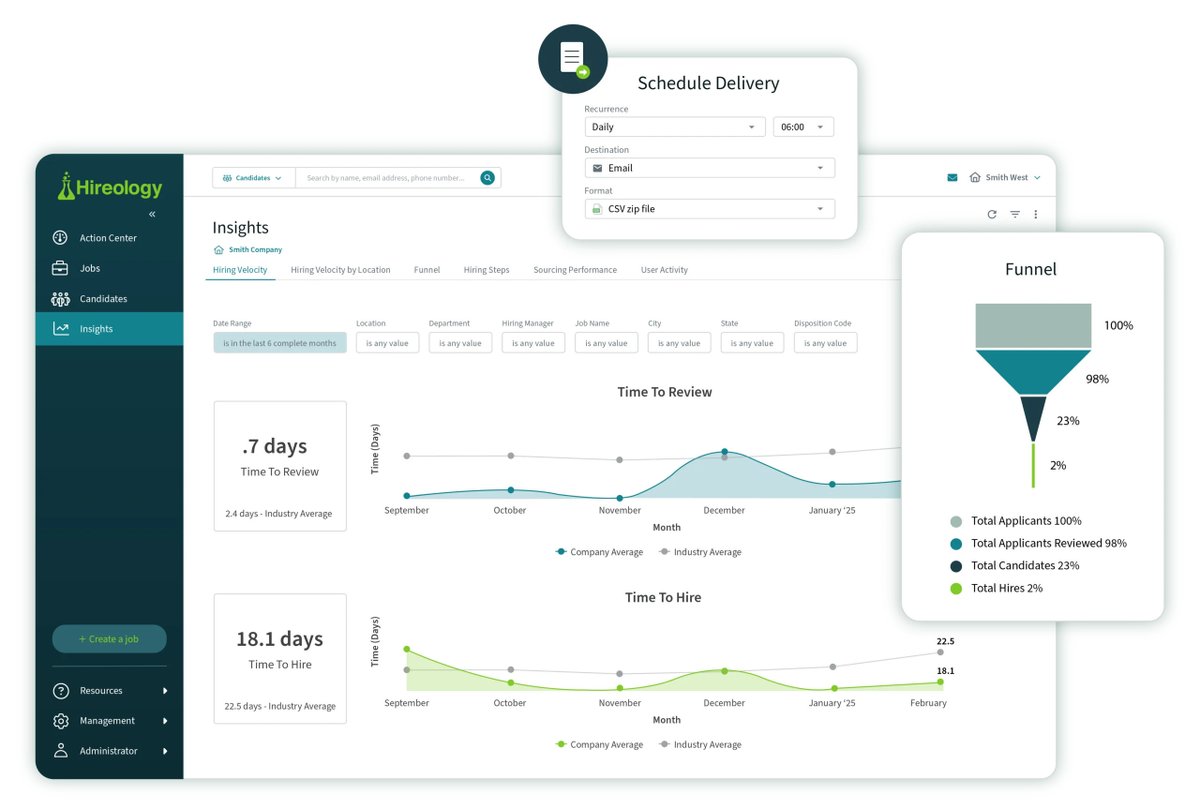Collapse the sidebar with the double-chevron control
The image size is (1200, 809).
tap(153, 214)
